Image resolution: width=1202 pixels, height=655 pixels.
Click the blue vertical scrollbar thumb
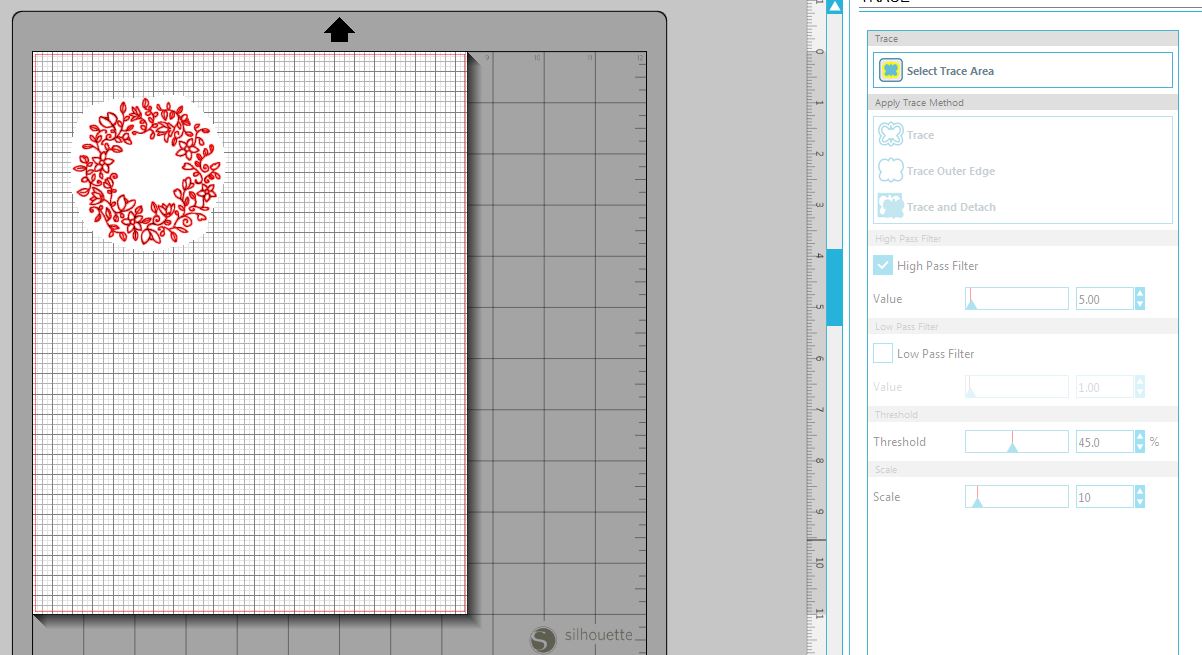coord(834,287)
